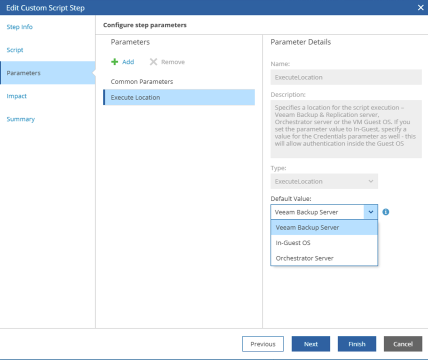Open the Summary step
This screenshot has height=360, width=428.
click(21, 119)
